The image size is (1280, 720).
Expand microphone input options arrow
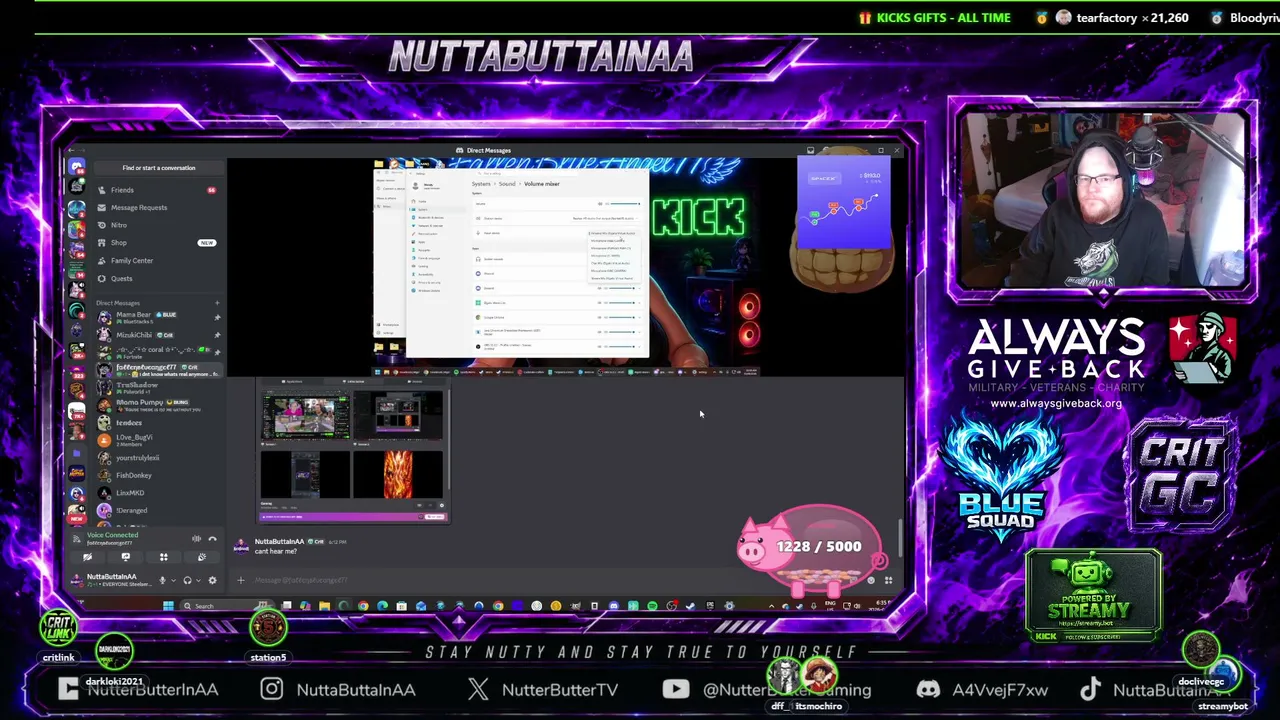coord(172,580)
